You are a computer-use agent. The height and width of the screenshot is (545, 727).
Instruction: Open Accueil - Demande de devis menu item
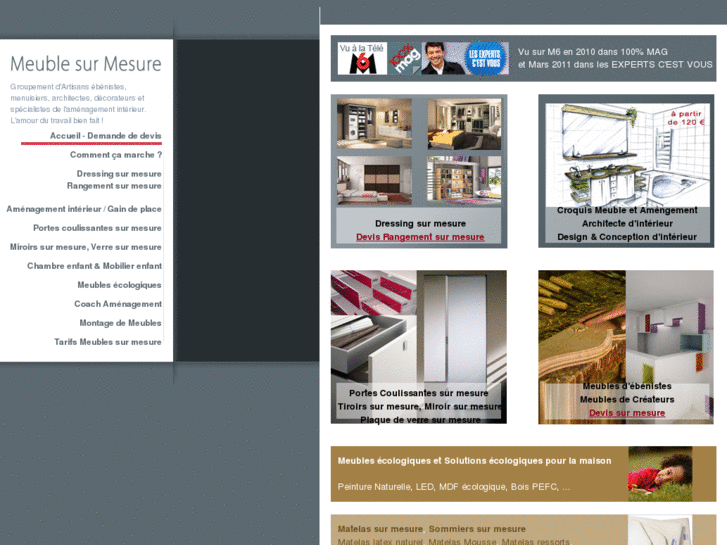(x=106, y=136)
